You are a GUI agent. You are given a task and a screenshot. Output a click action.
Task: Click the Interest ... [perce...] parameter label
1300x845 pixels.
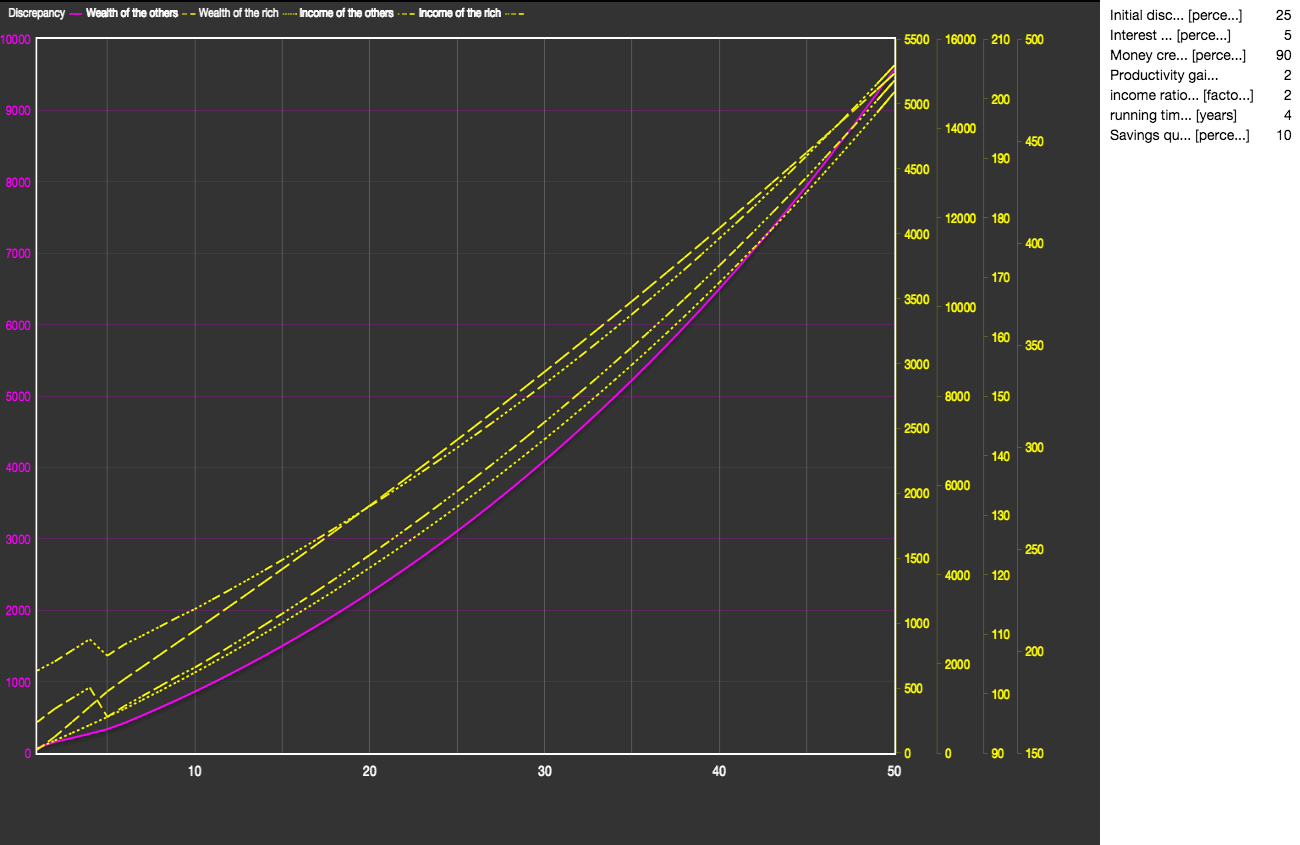pyautogui.click(x=1170, y=36)
